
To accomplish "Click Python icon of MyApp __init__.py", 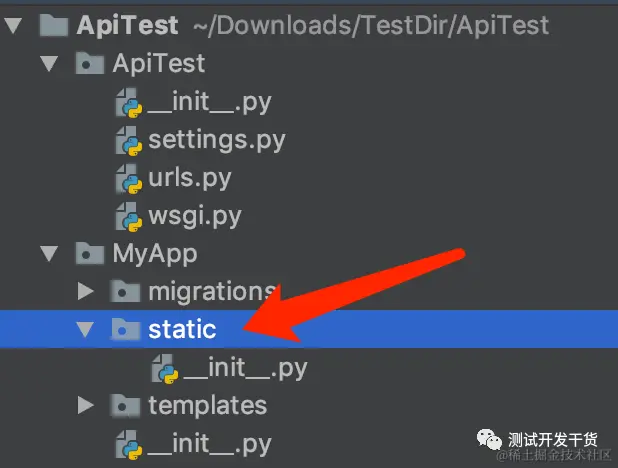I will click(128, 445).
